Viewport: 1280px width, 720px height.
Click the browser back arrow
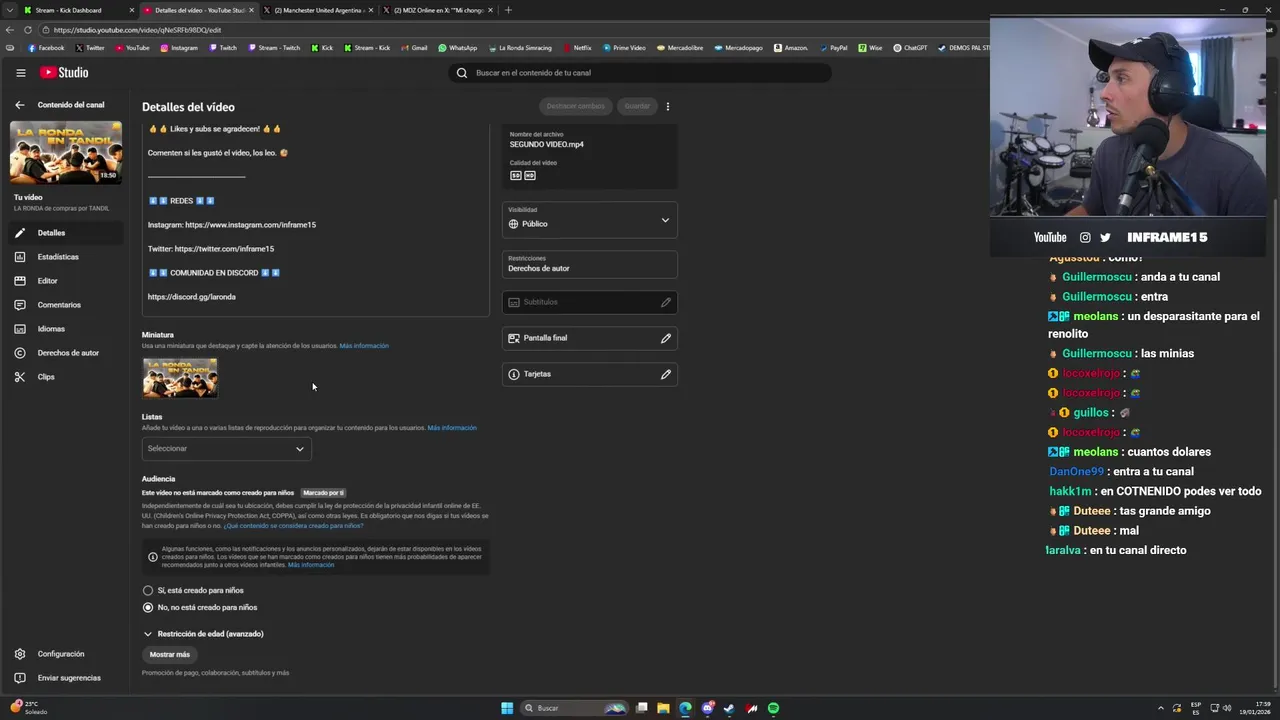coord(10,30)
